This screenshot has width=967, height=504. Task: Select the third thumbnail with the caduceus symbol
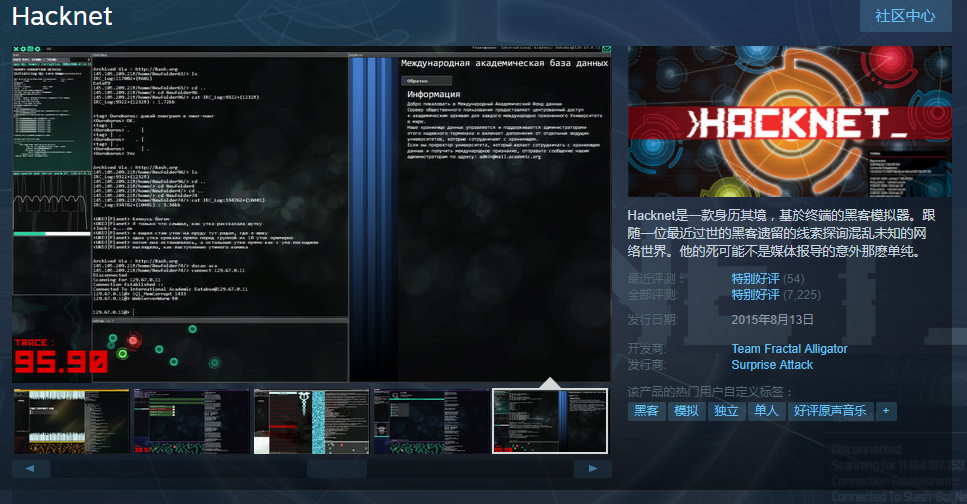pos(311,421)
